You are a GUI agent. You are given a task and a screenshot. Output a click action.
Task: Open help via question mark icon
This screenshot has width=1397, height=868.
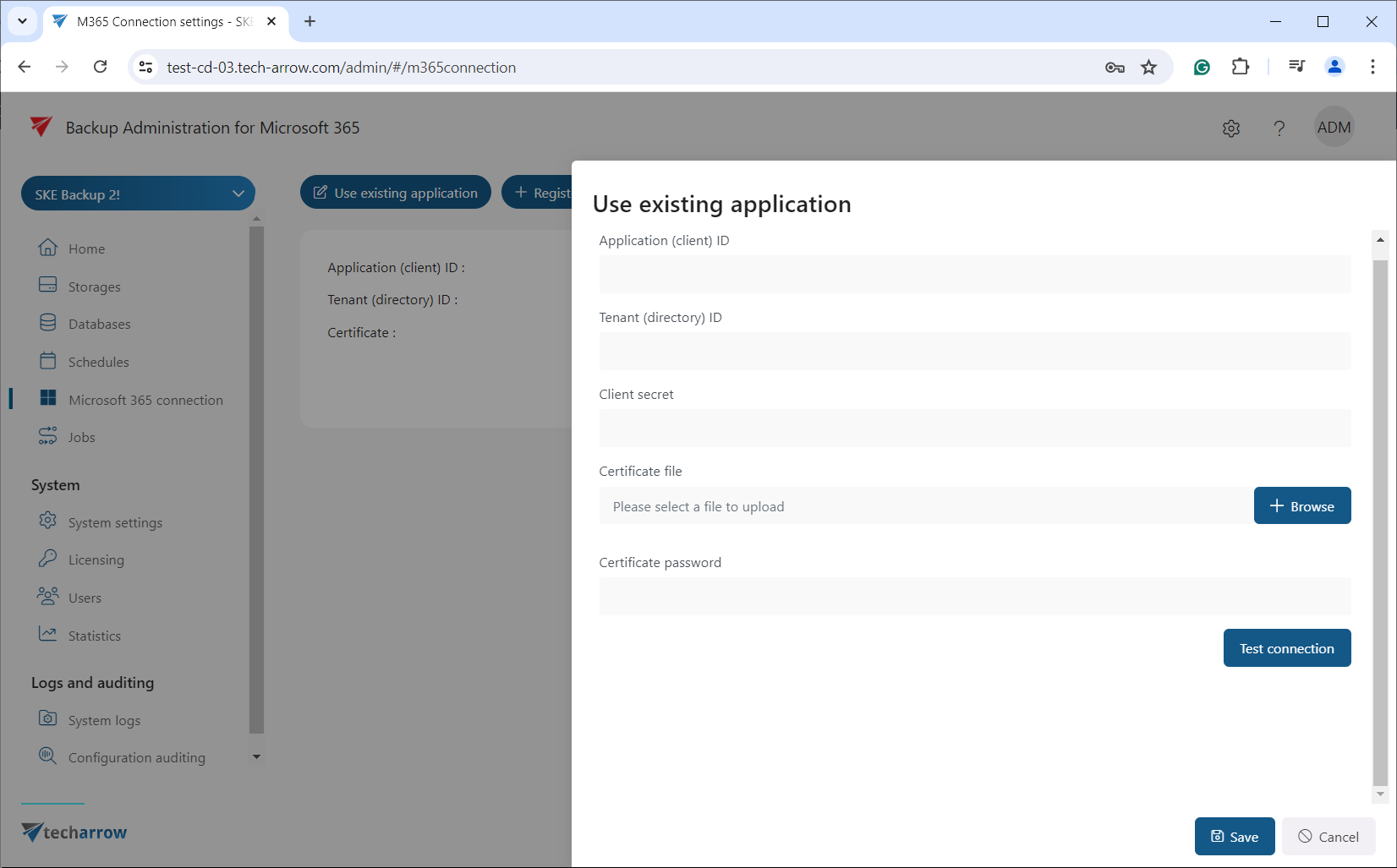pos(1279,128)
